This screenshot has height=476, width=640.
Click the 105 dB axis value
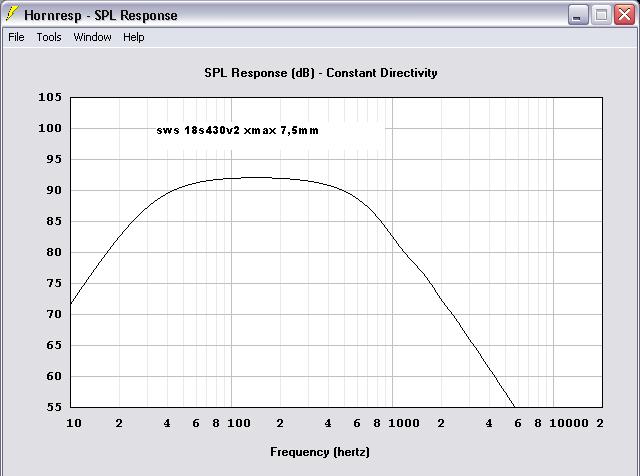point(50,97)
